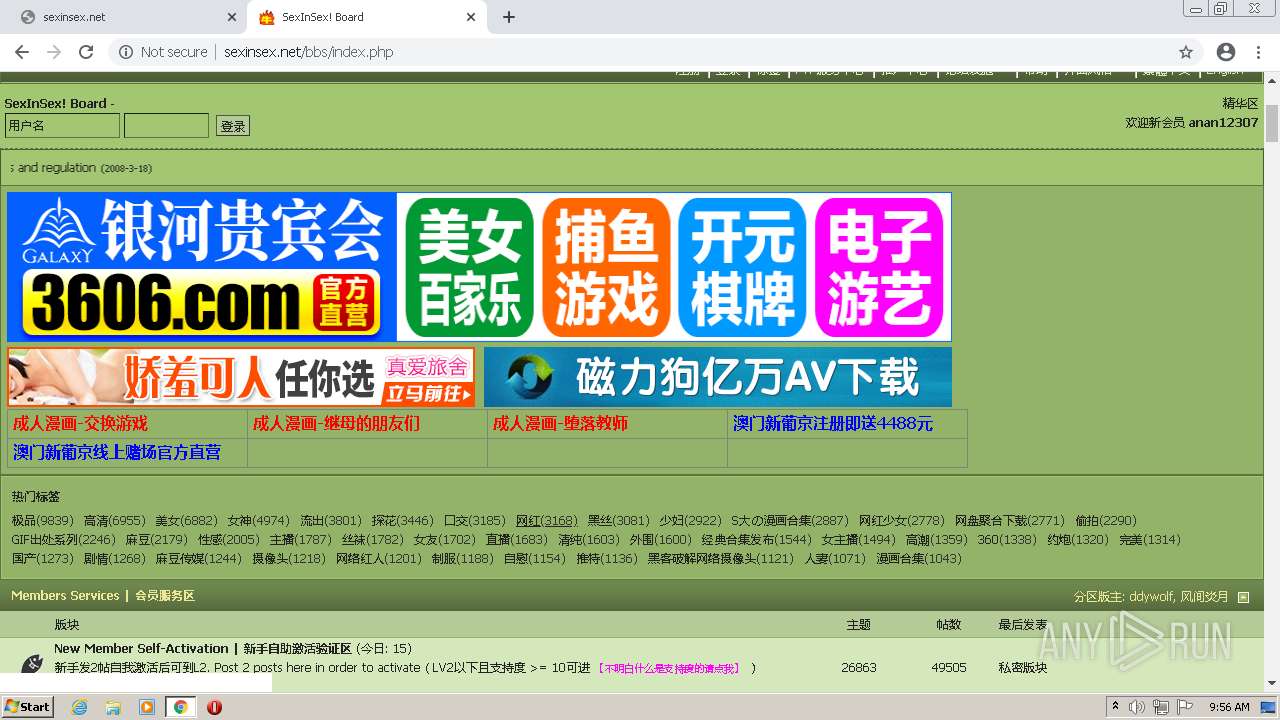
Task: Open the 精华区 link
Action: tap(1240, 103)
